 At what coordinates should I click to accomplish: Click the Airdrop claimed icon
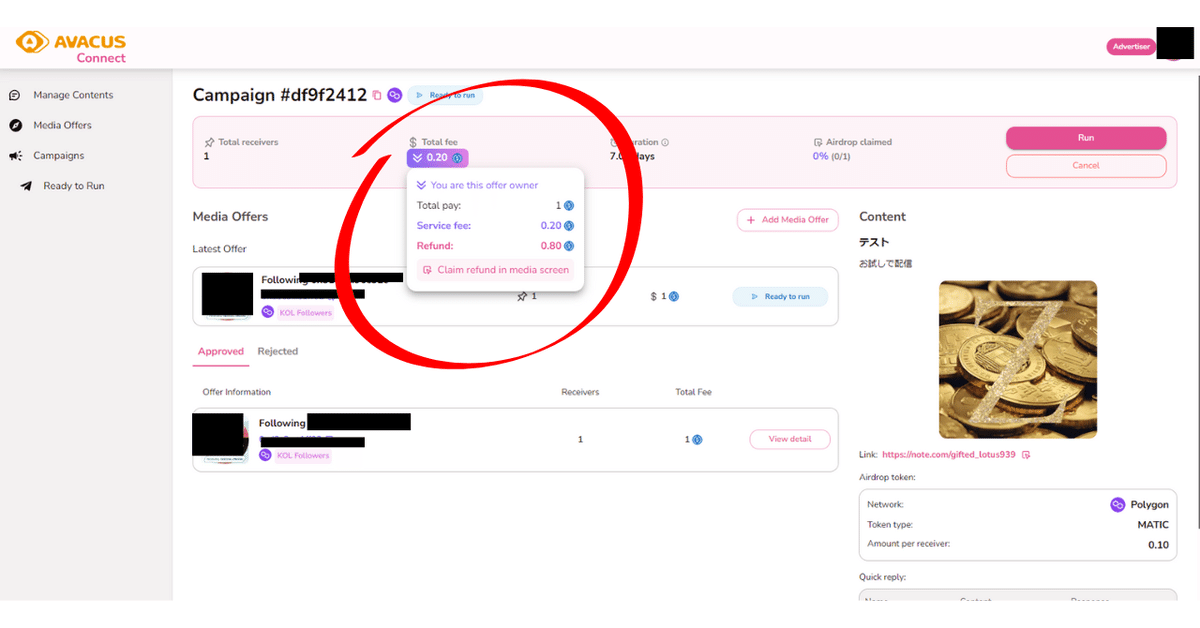coord(818,143)
